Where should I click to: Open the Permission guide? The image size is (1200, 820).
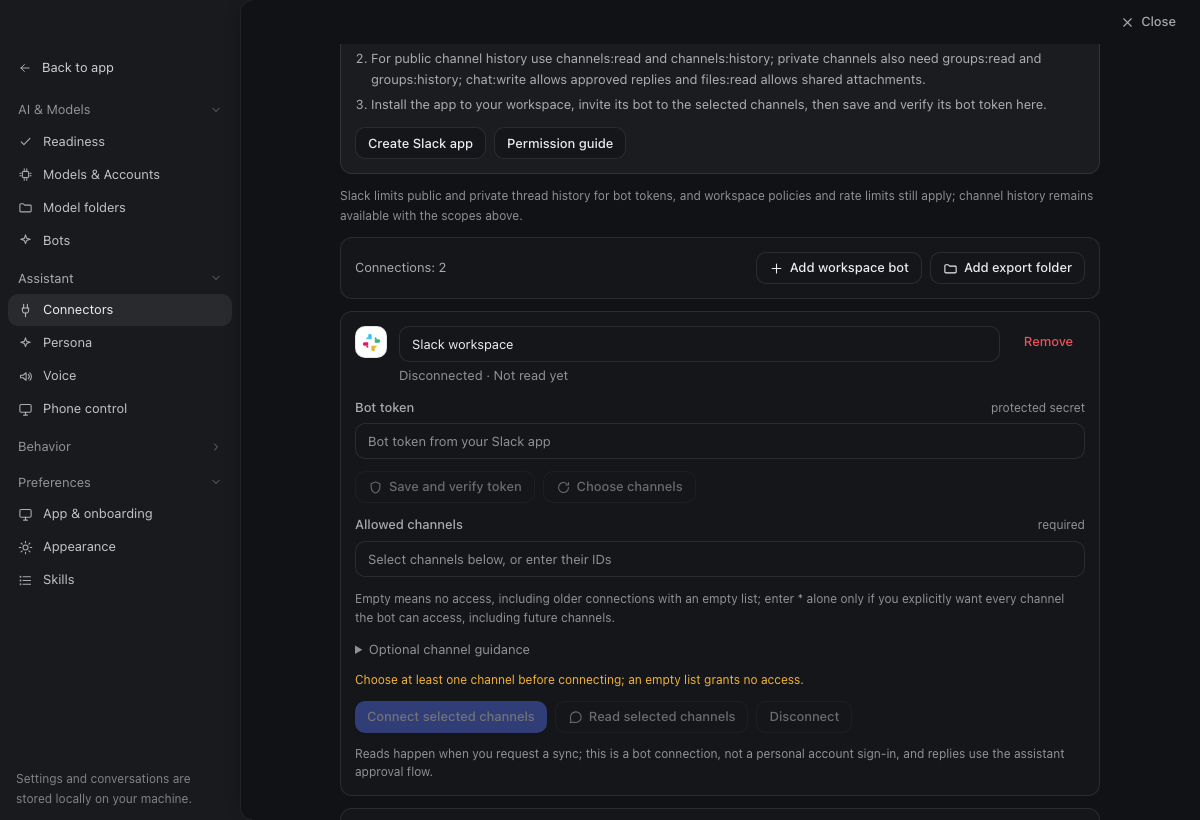click(x=560, y=143)
